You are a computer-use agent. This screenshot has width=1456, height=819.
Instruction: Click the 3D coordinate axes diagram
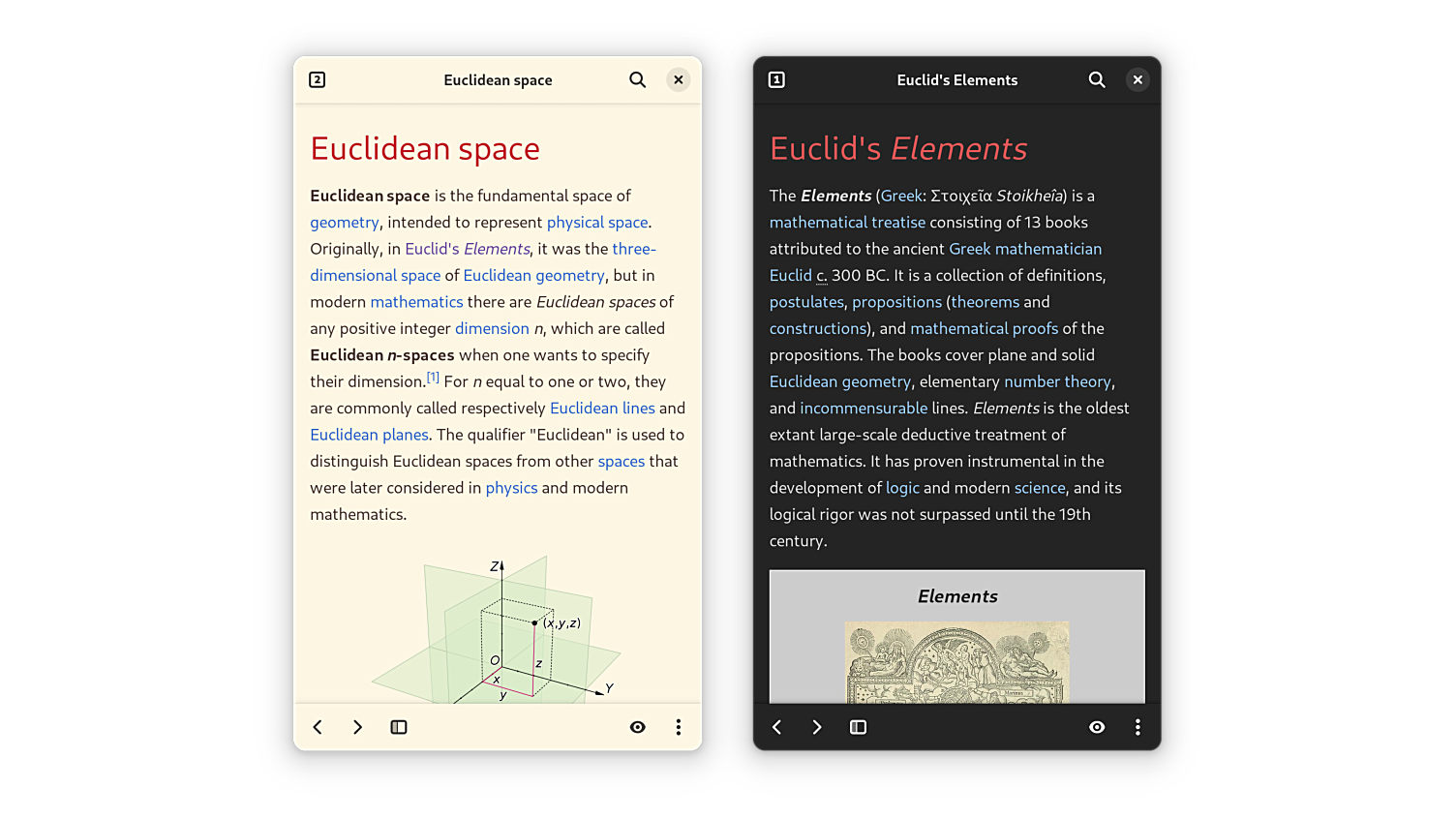497,631
